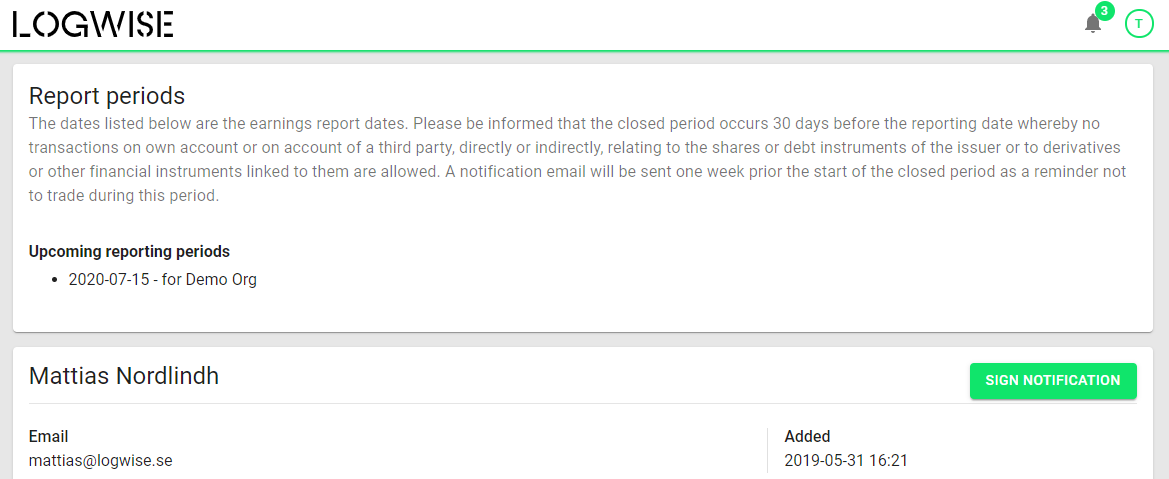Select the 2020-07-15 for Demo Org entry
Image resolution: width=1169 pixels, height=479 pixels.
pos(163,281)
